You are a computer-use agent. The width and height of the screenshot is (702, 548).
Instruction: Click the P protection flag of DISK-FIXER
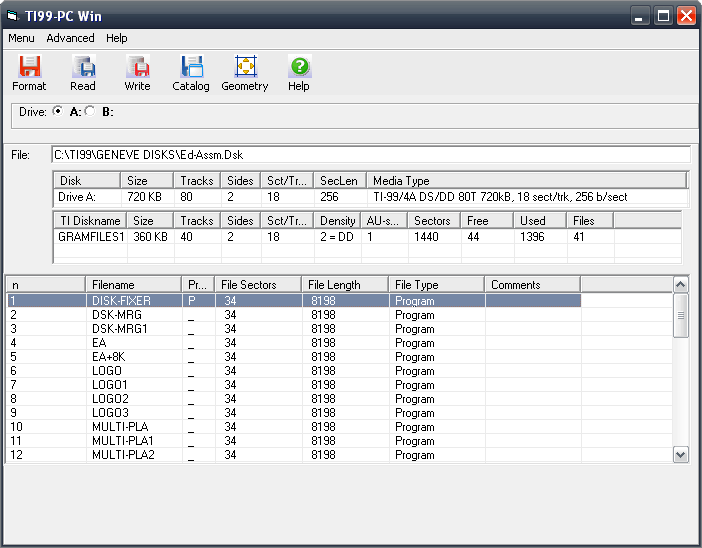point(192,301)
